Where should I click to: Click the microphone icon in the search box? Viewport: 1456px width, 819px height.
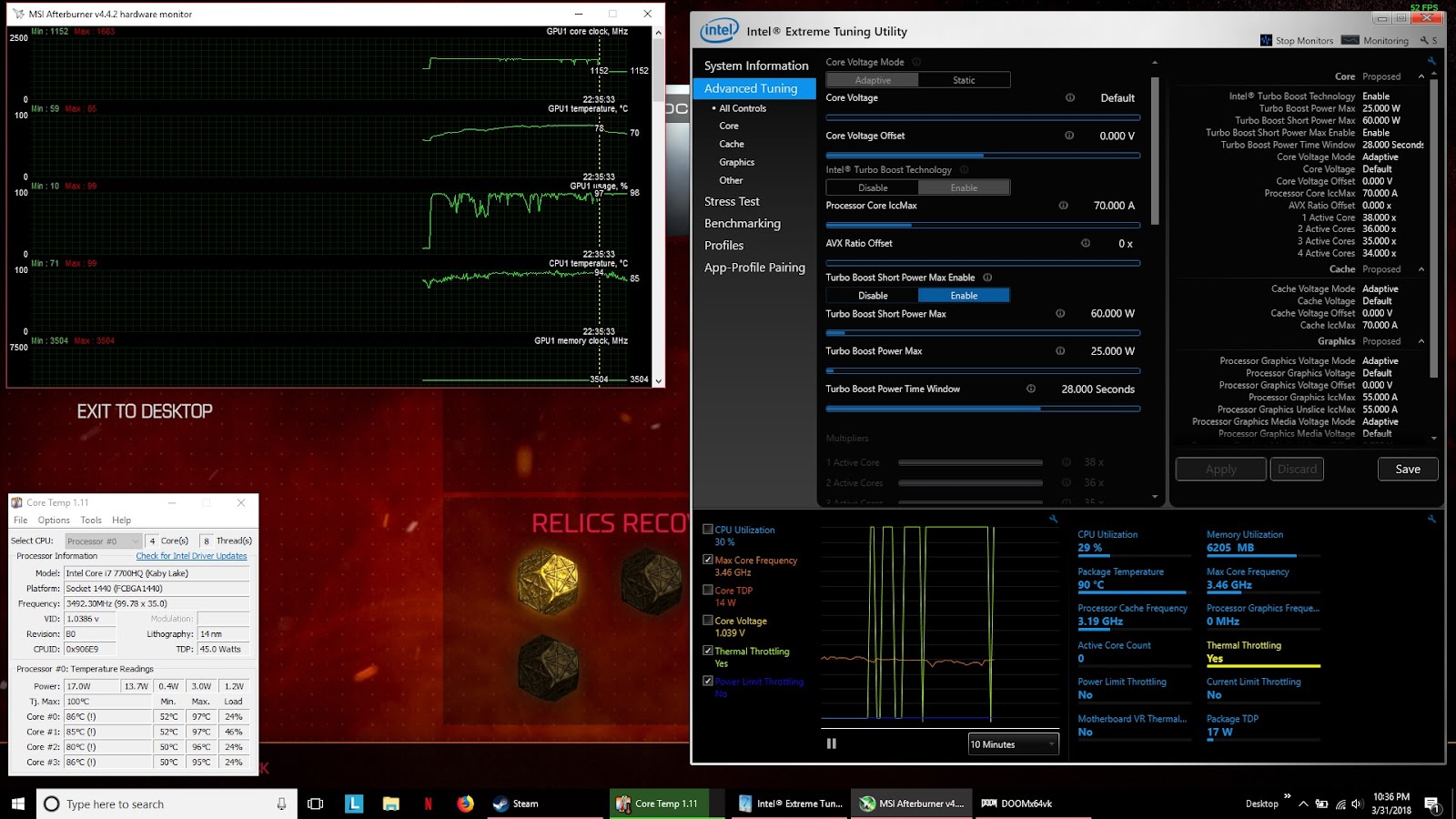point(281,804)
